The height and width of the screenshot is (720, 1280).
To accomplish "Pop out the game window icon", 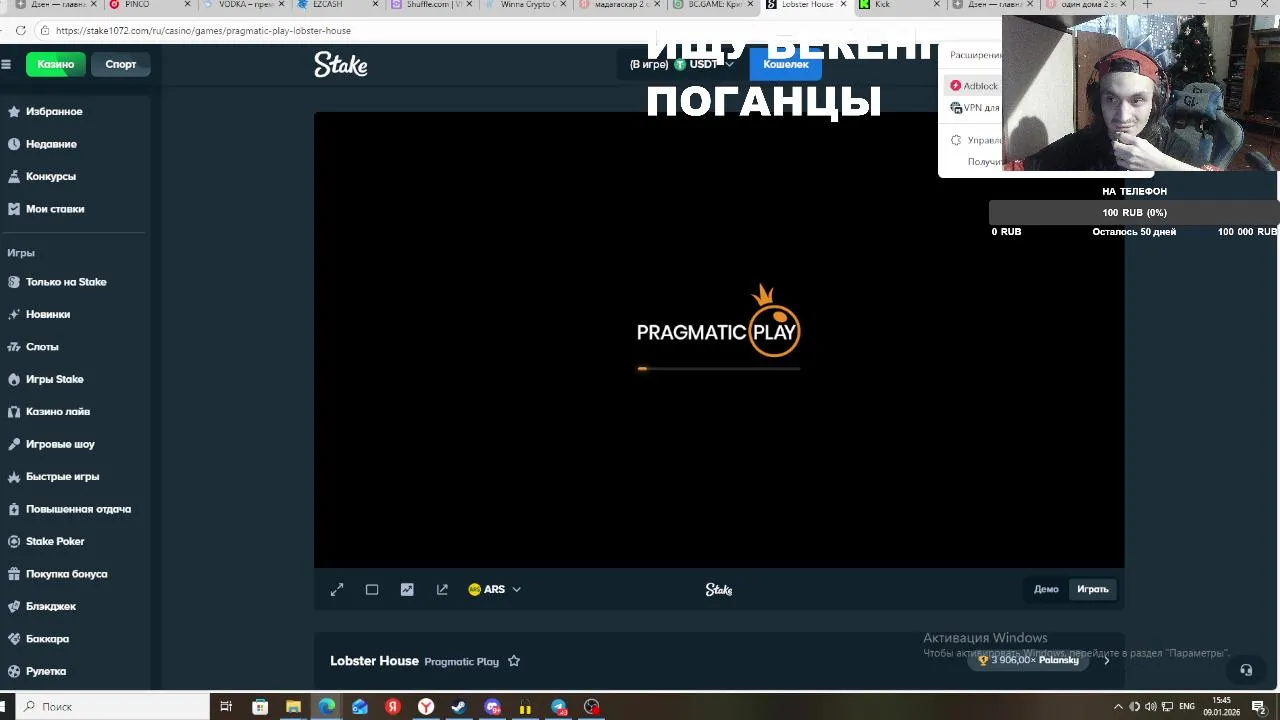I will (442, 590).
